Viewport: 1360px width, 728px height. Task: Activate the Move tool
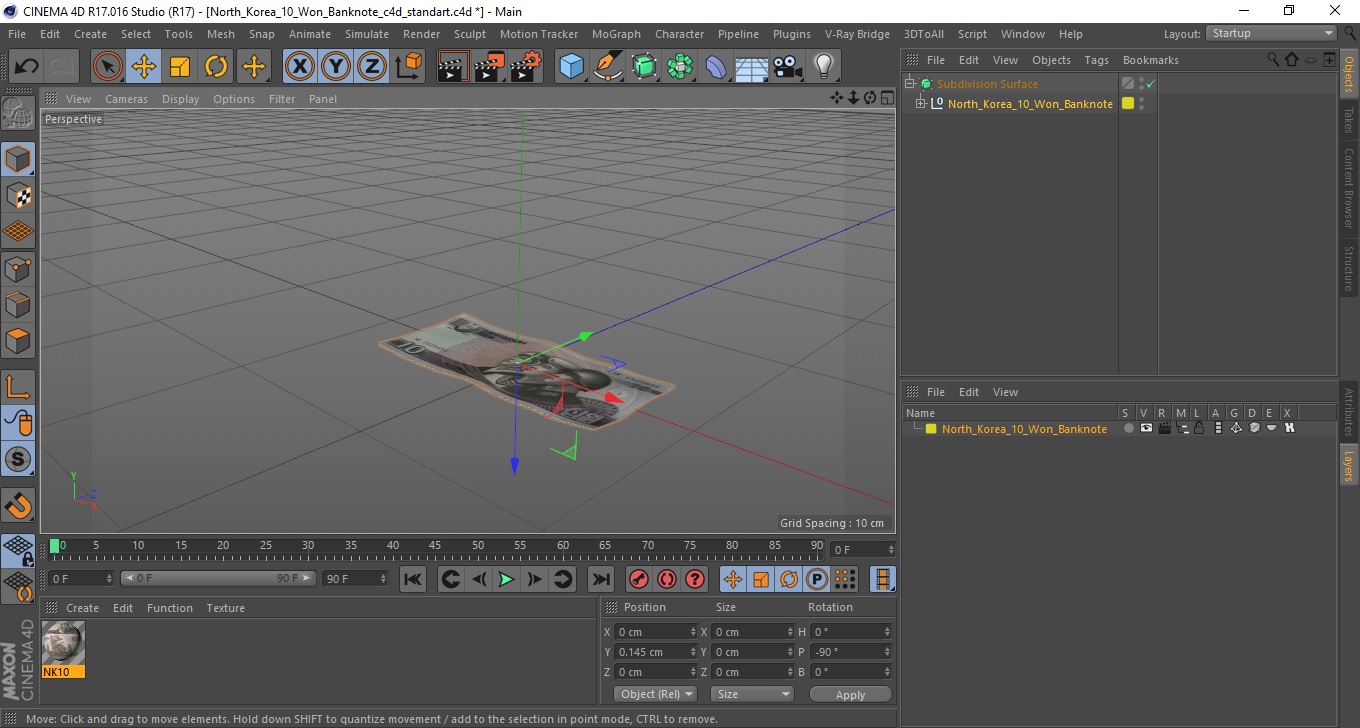point(144,67)
